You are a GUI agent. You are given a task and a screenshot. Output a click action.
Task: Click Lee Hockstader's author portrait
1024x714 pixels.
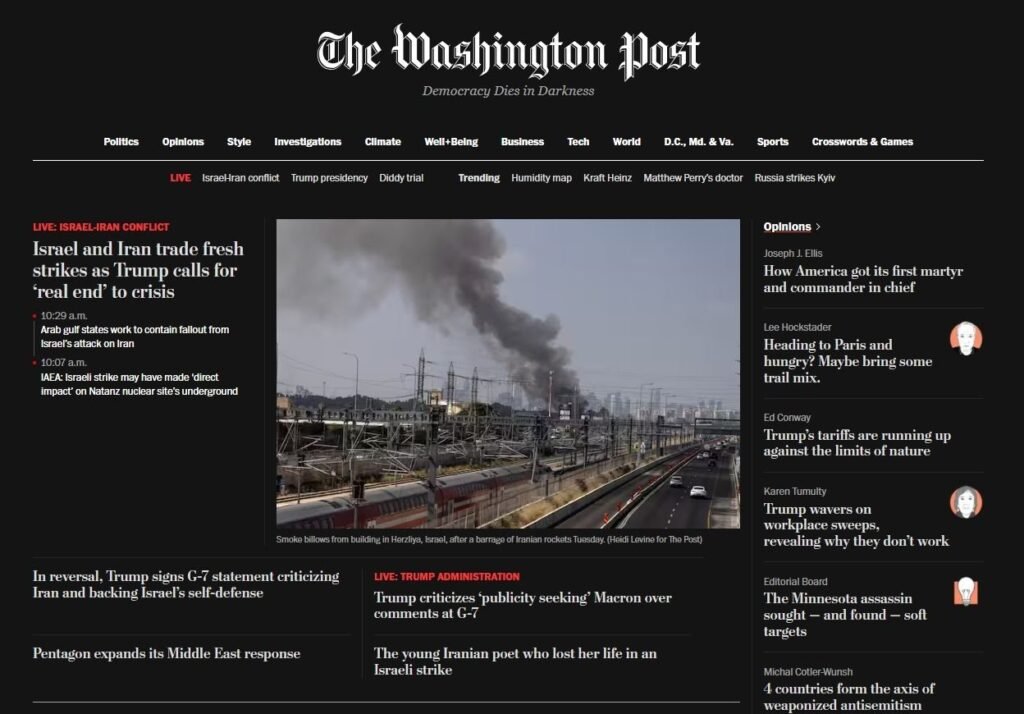(966, 338)
